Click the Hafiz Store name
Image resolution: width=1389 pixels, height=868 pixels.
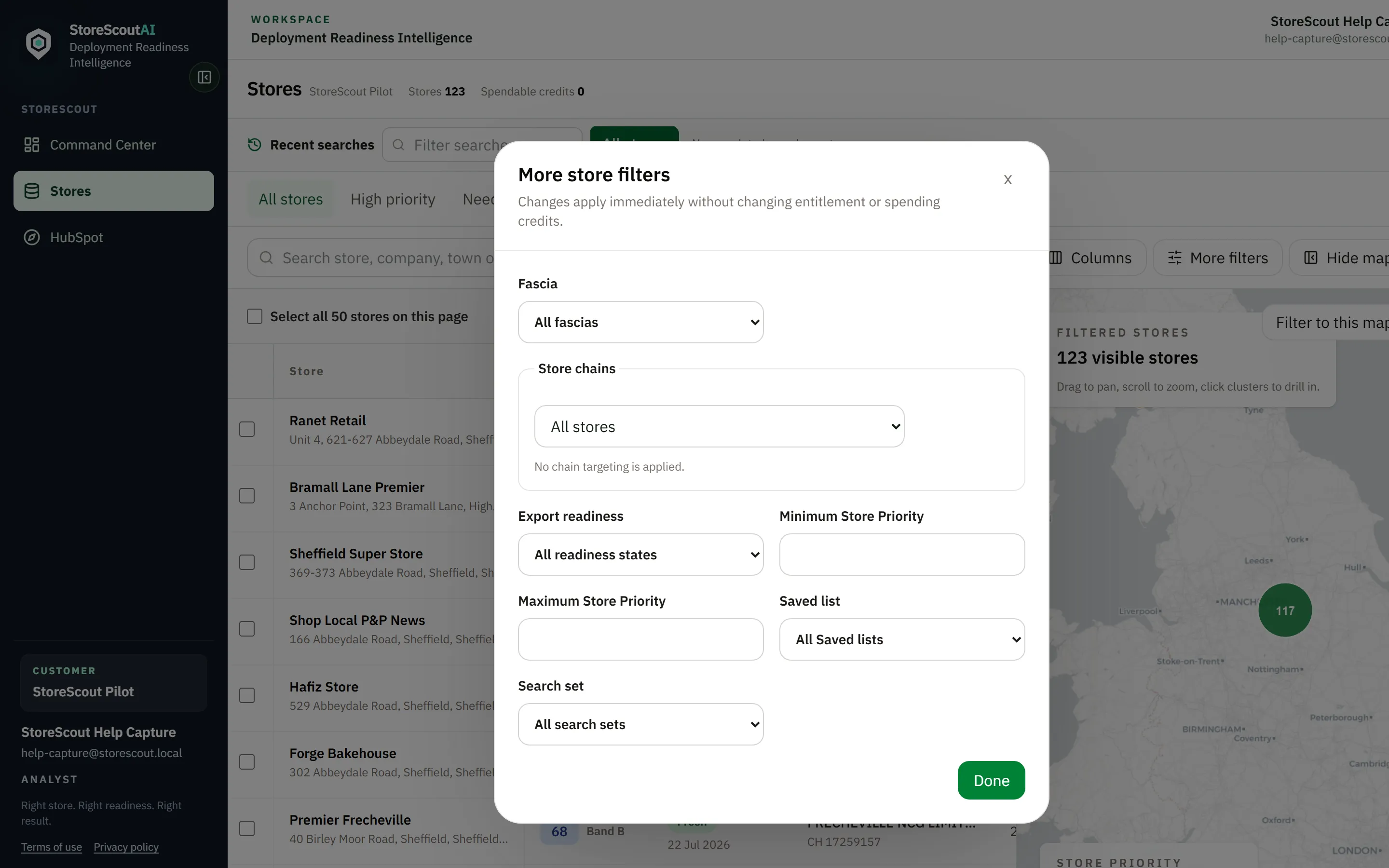tap(324, 687)
